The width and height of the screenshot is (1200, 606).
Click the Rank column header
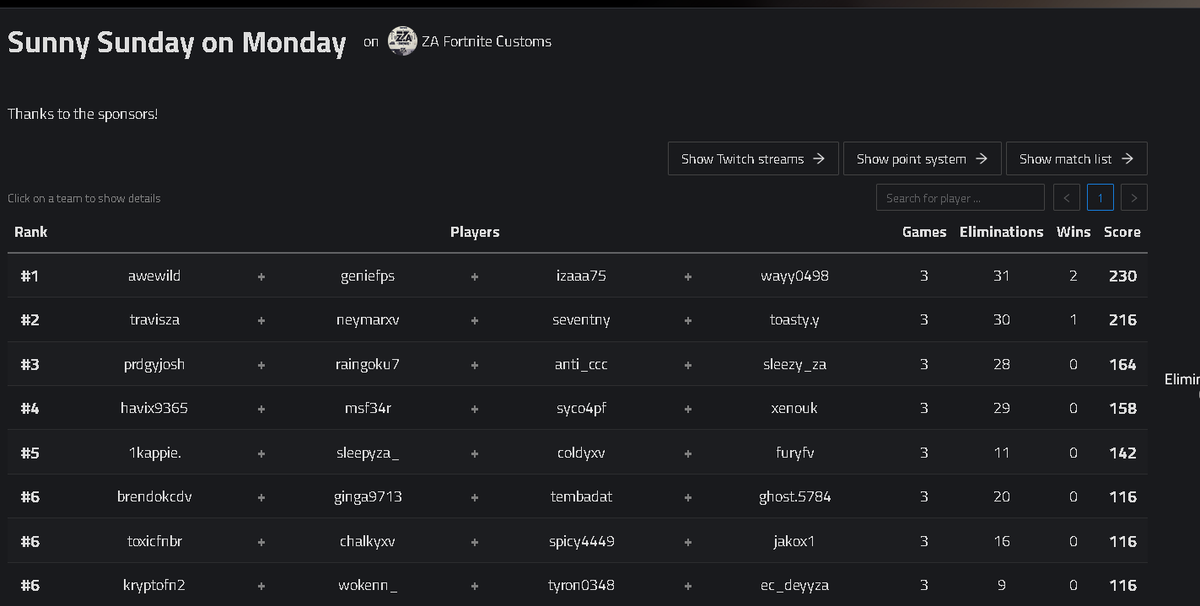click(x=31, y=232)
